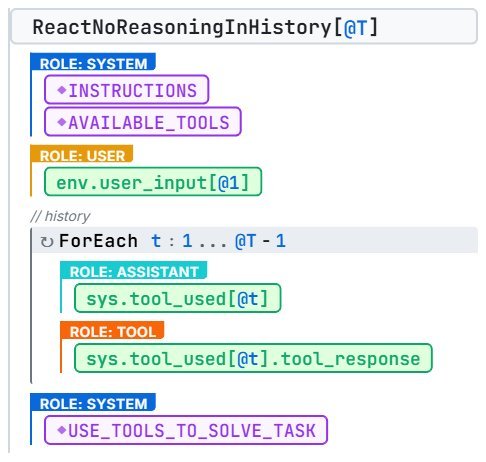Click the ForEach loop refresh icon
The image size is (486, 462).
point(47,242)
